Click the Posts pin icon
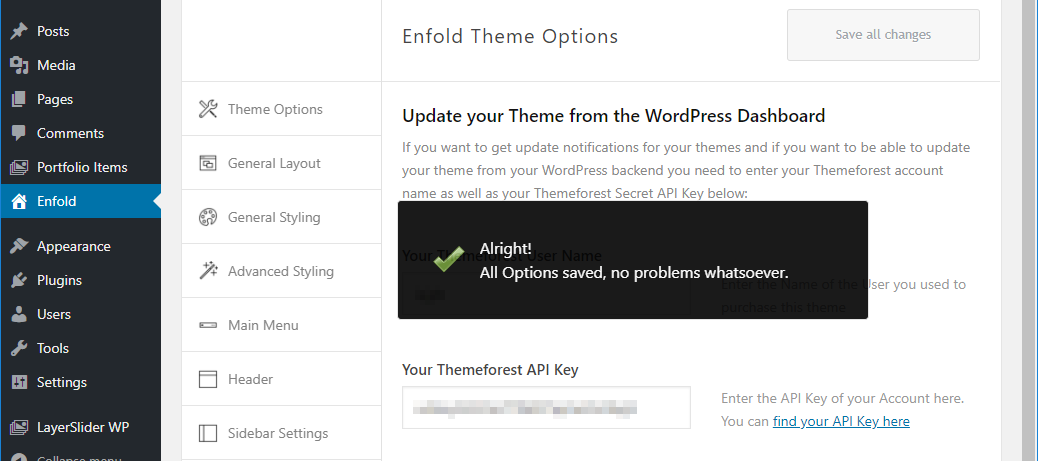Screen dimensions: 1038x461 (x=18, y=31)
